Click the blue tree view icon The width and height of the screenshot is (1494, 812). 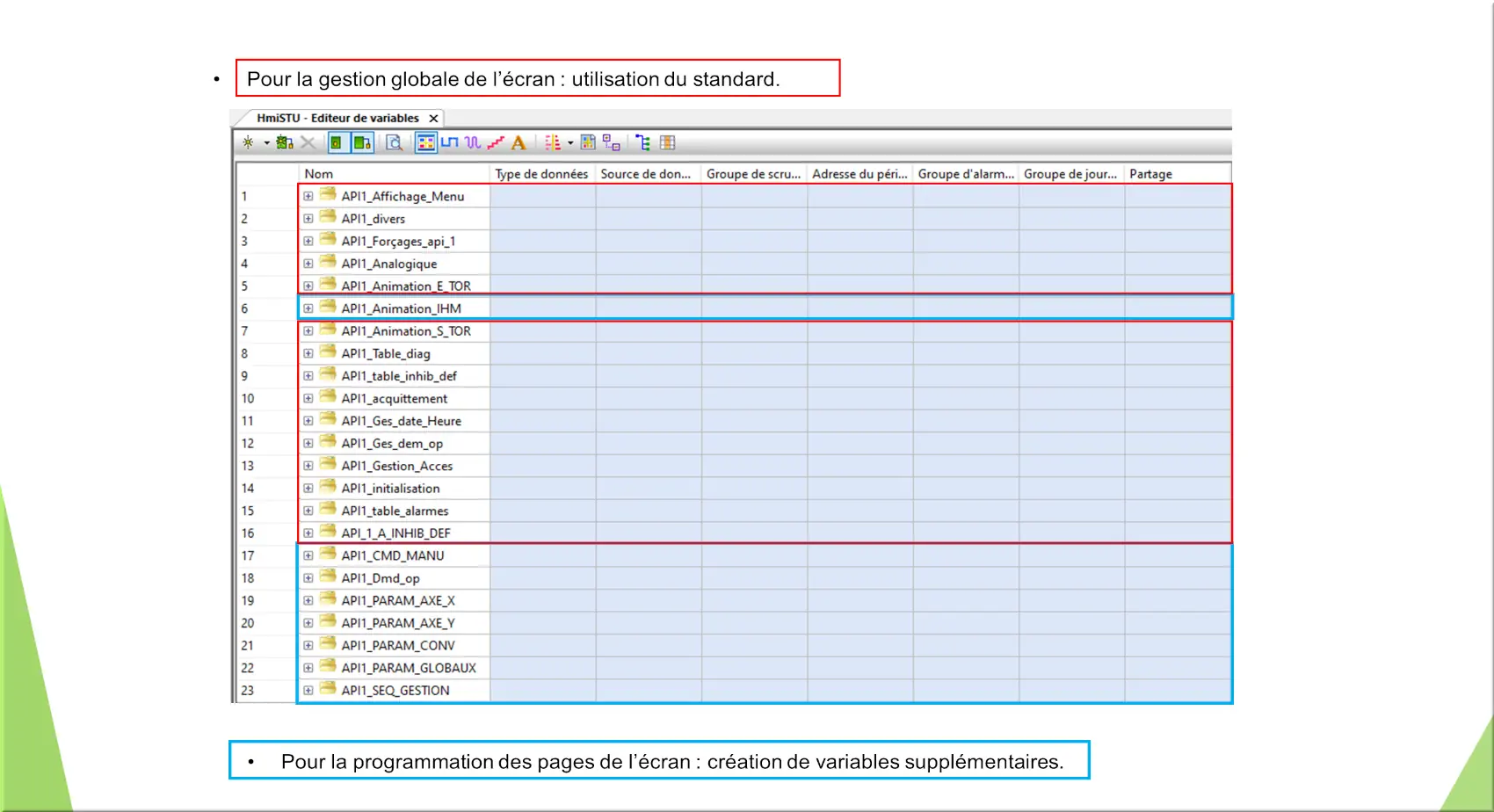click(x=643, y=142)
